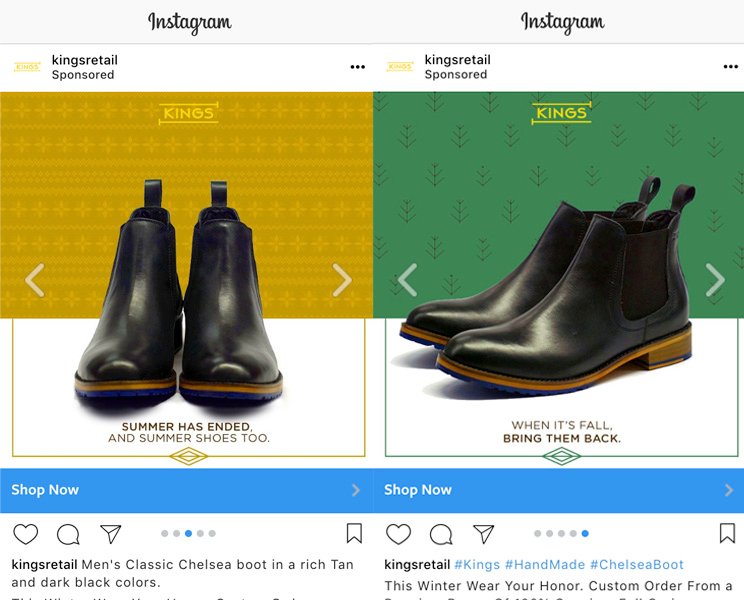Open comments on the left post
The width and height of the screenshot is (744, 600).
[68, 534]
